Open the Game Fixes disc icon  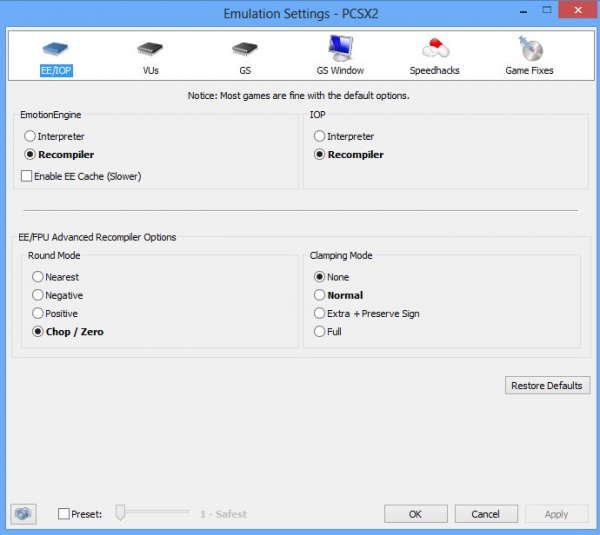coord(531,49)
